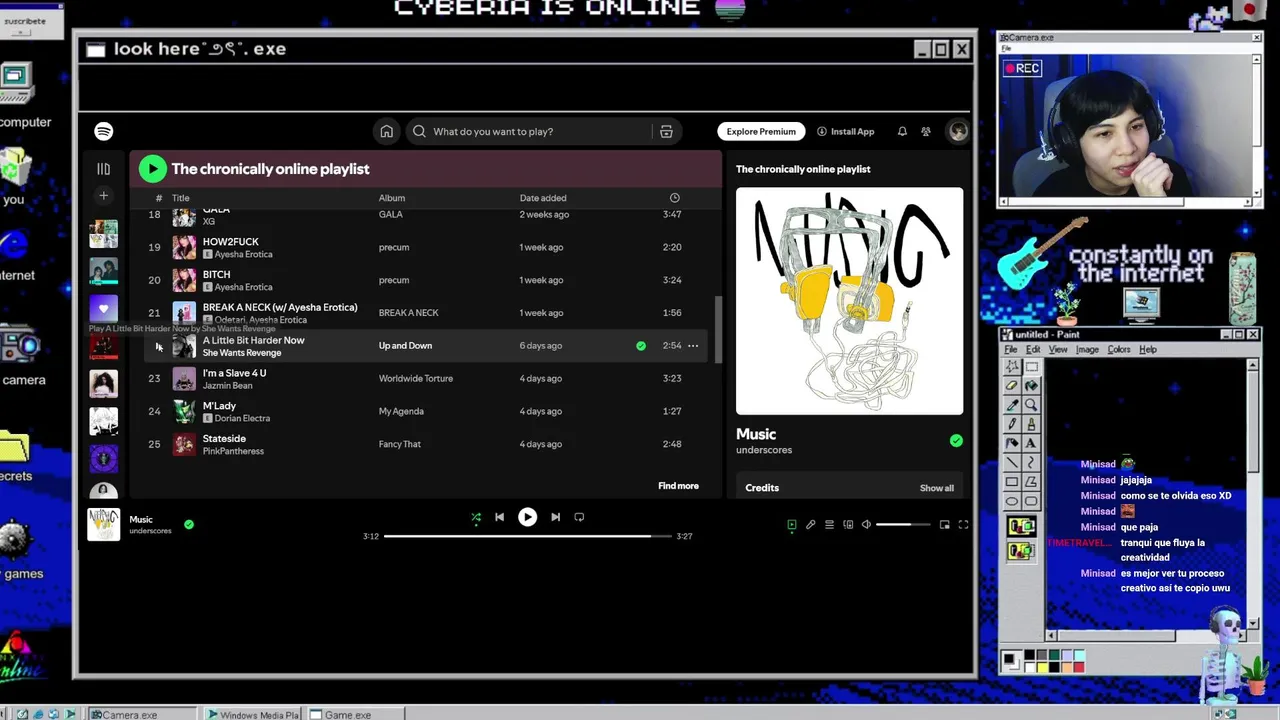Toggle saved check beside Music in player bar
1280x720 pixels.
pos(189,524)
